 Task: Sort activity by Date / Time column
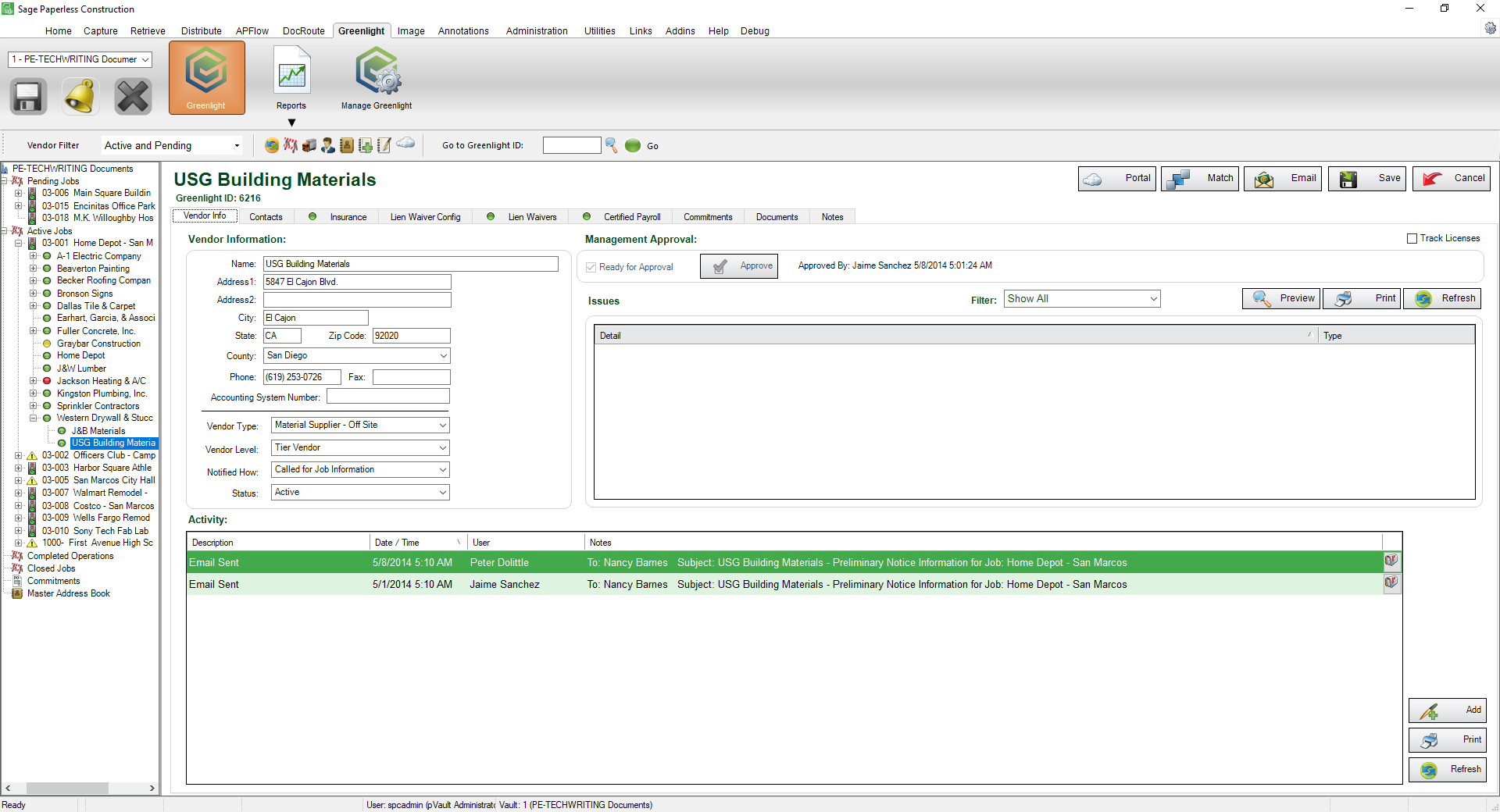[x=418, y=543]
